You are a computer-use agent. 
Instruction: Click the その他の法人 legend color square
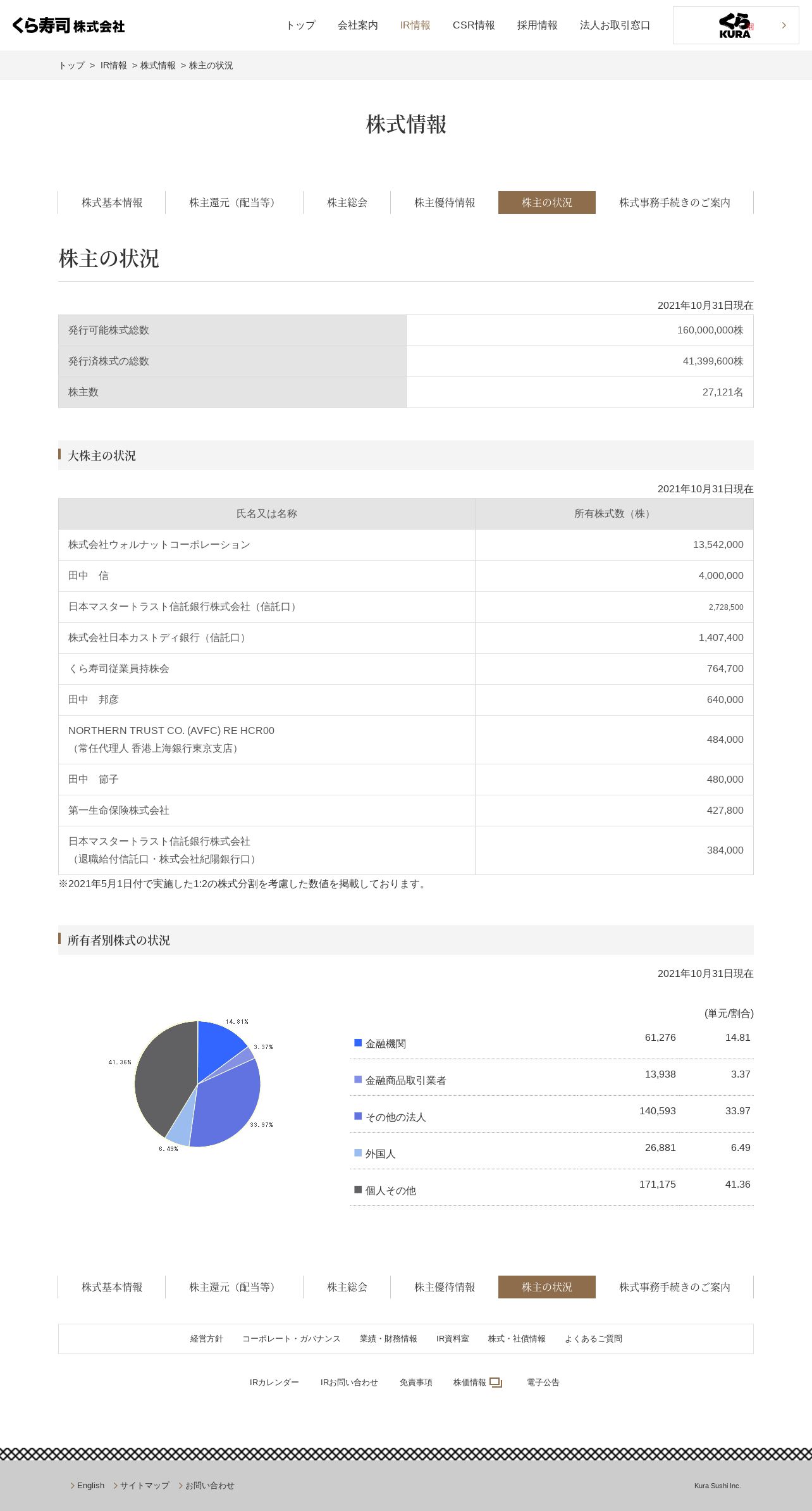pyautogui.click(x=358, y=1116)
